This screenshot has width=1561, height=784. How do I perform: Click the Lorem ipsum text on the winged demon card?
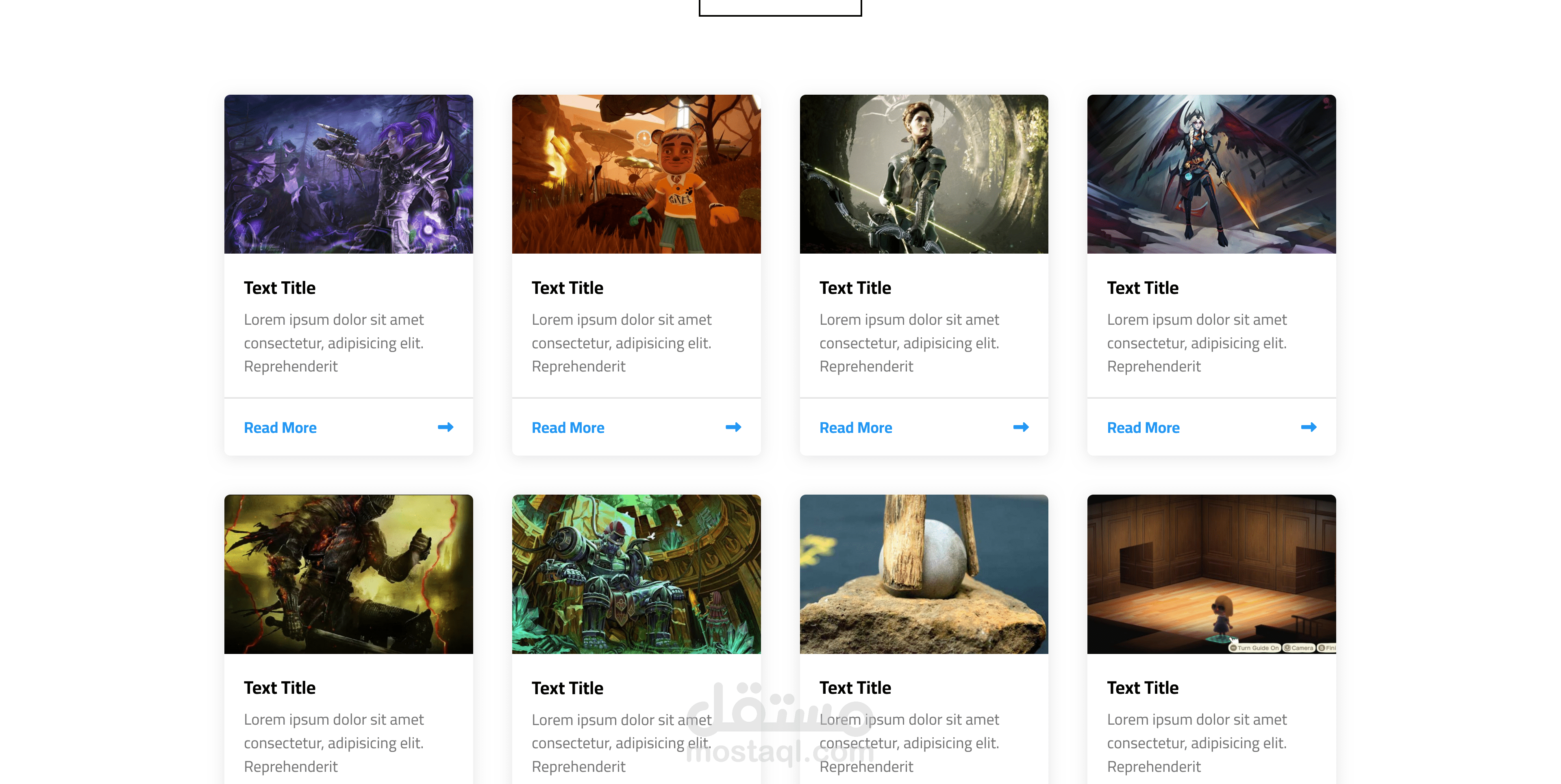pos(1197,343)
